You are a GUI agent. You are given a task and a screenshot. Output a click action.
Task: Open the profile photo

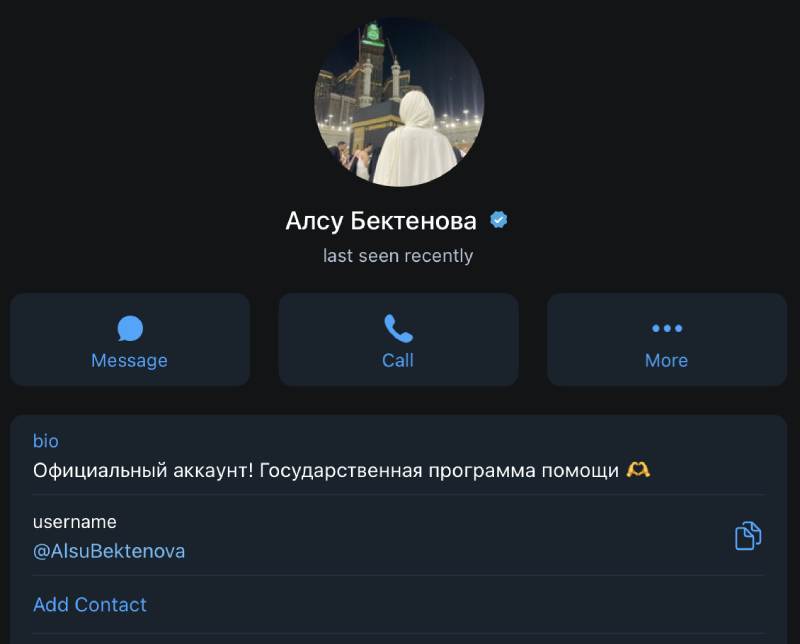tap(399, 102)
